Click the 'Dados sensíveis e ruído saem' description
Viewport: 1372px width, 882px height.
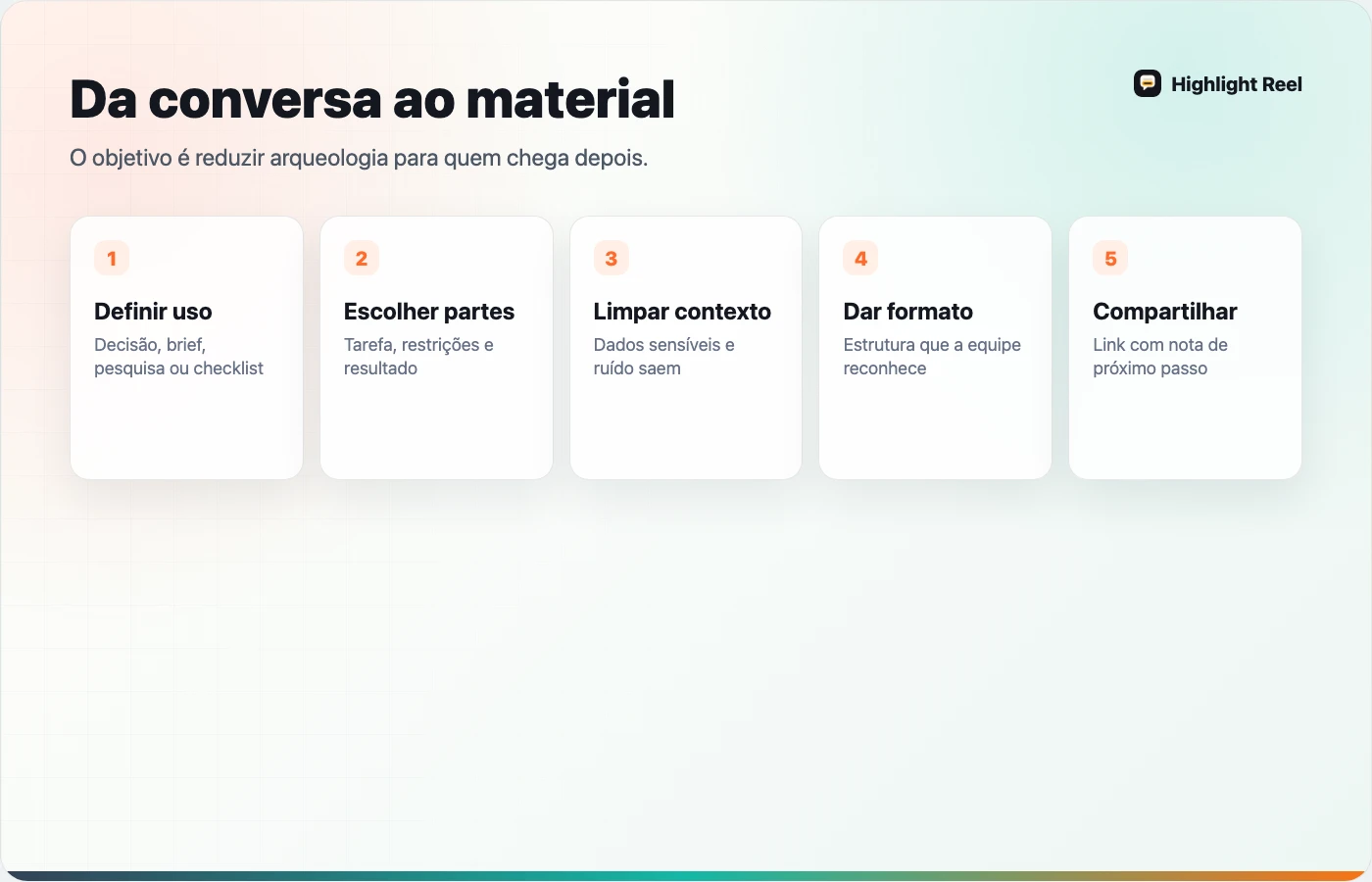click(x=664, y=357)
